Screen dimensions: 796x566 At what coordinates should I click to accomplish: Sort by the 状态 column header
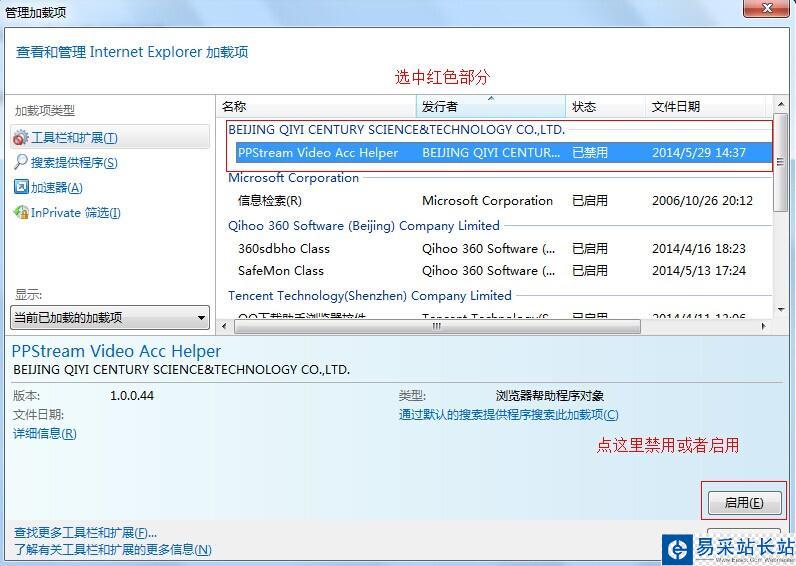606,107
